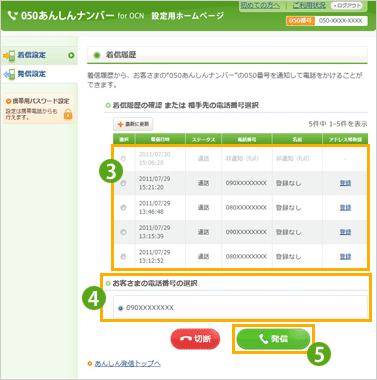The height and width of the screenshot is (380, 377).
Task: Select radio for 2011/07/30 15:06:28 call
Action: (x=123, y=159)
